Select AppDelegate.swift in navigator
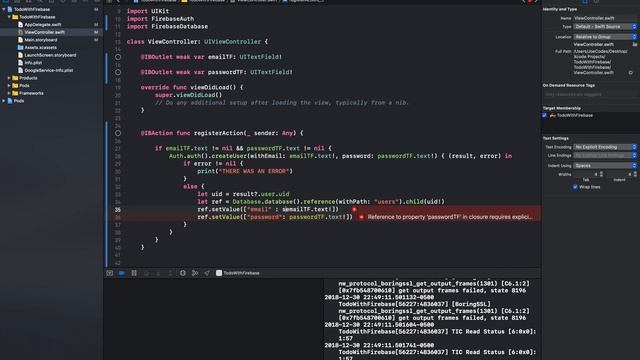This screenshot has height=360, width=640. click(42, 24)
